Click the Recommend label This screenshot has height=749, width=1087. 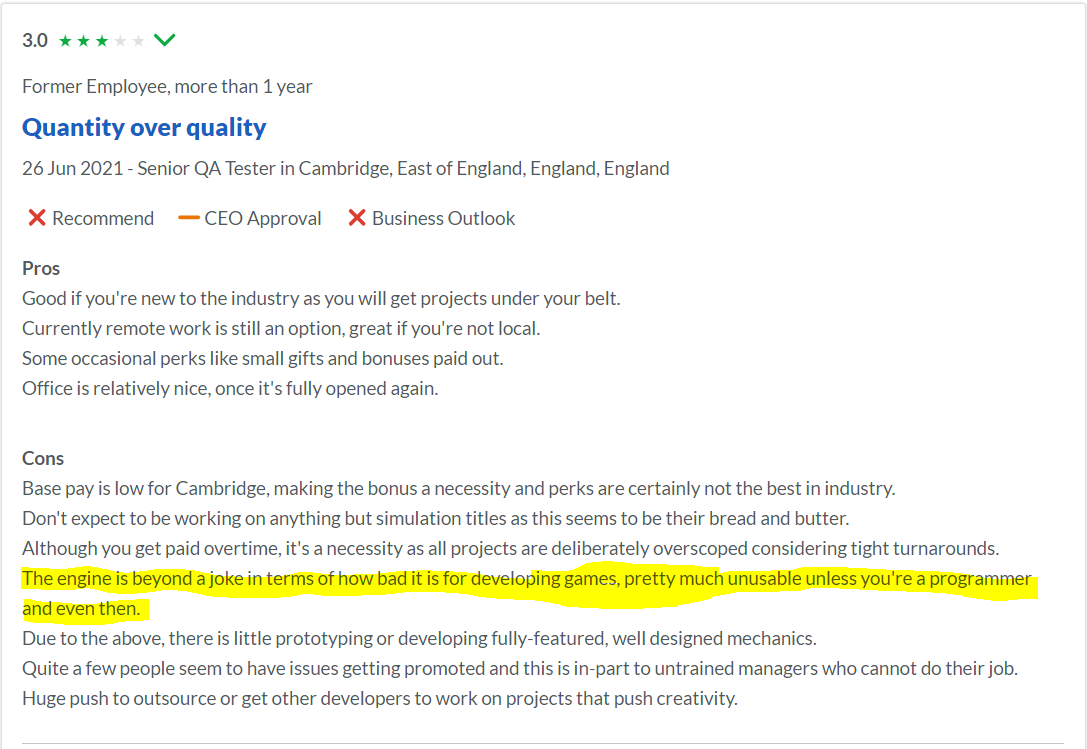103,218
